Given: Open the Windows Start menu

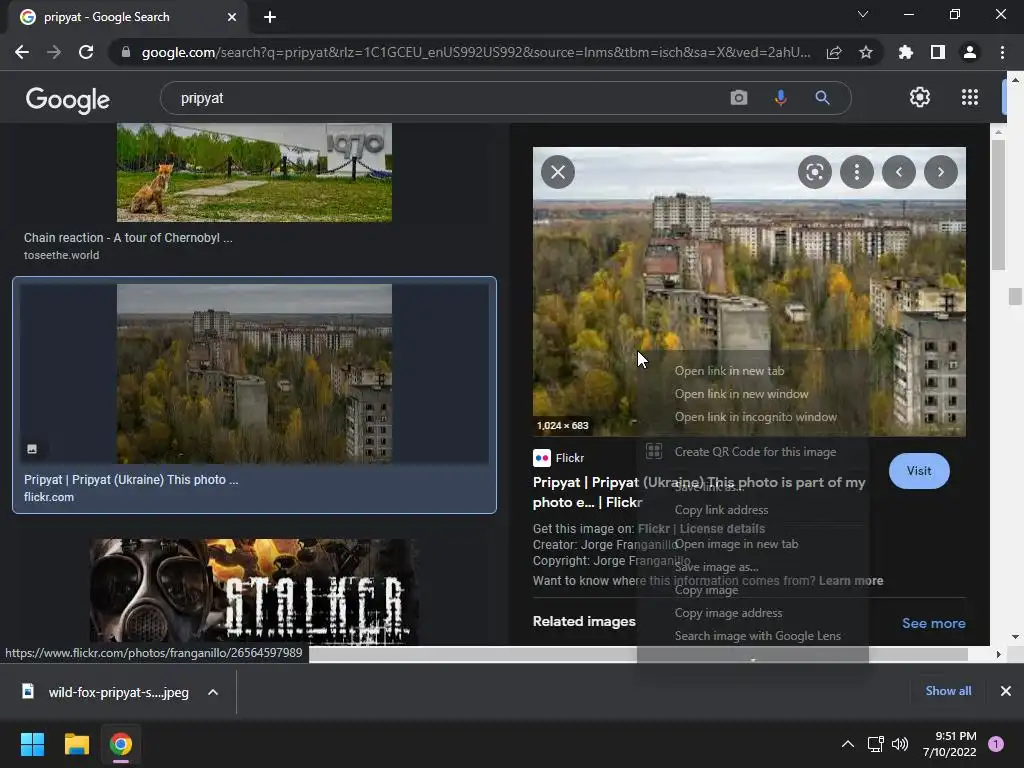Looking at the screenshot, I should 32,744.
